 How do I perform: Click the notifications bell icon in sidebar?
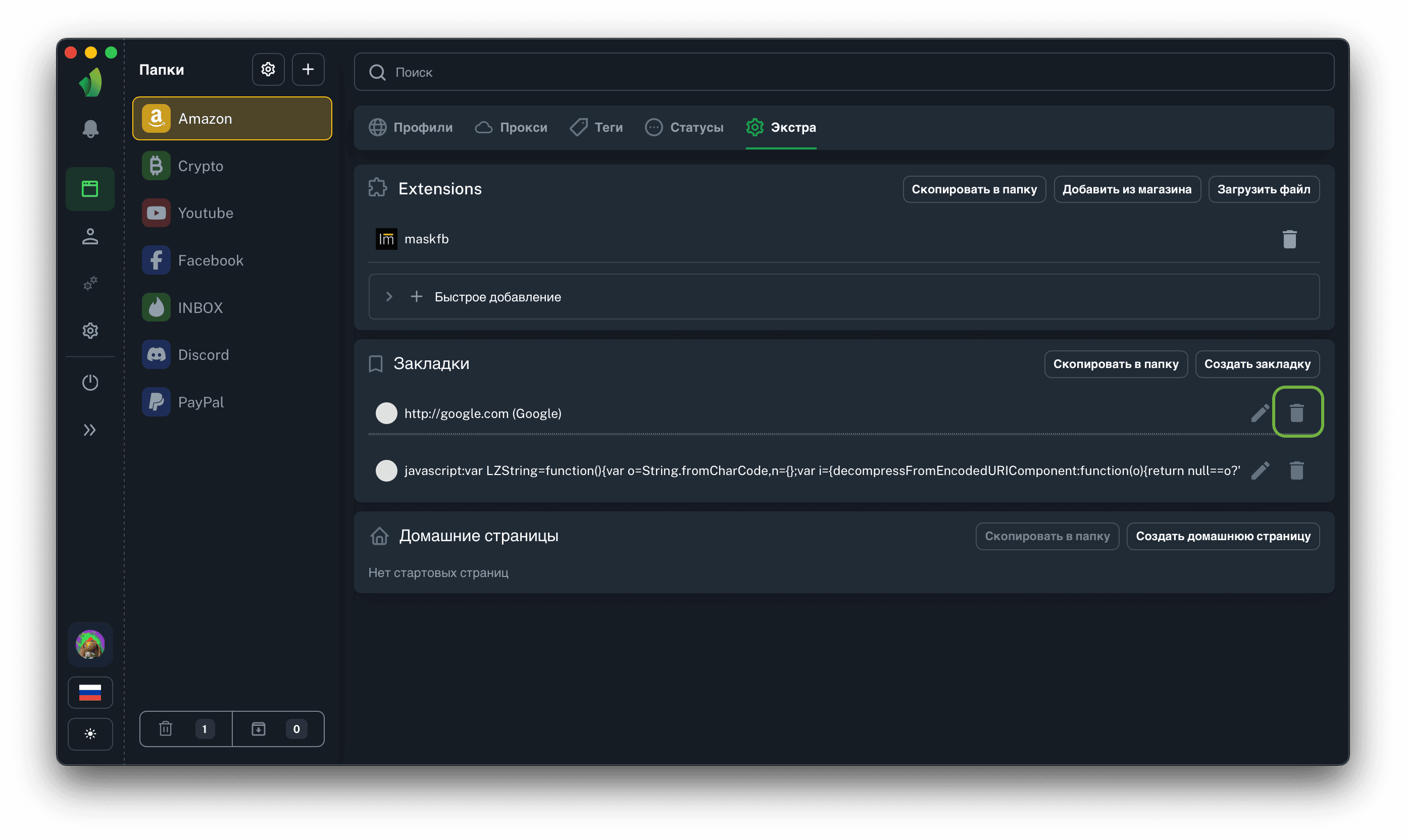point(90,129)
